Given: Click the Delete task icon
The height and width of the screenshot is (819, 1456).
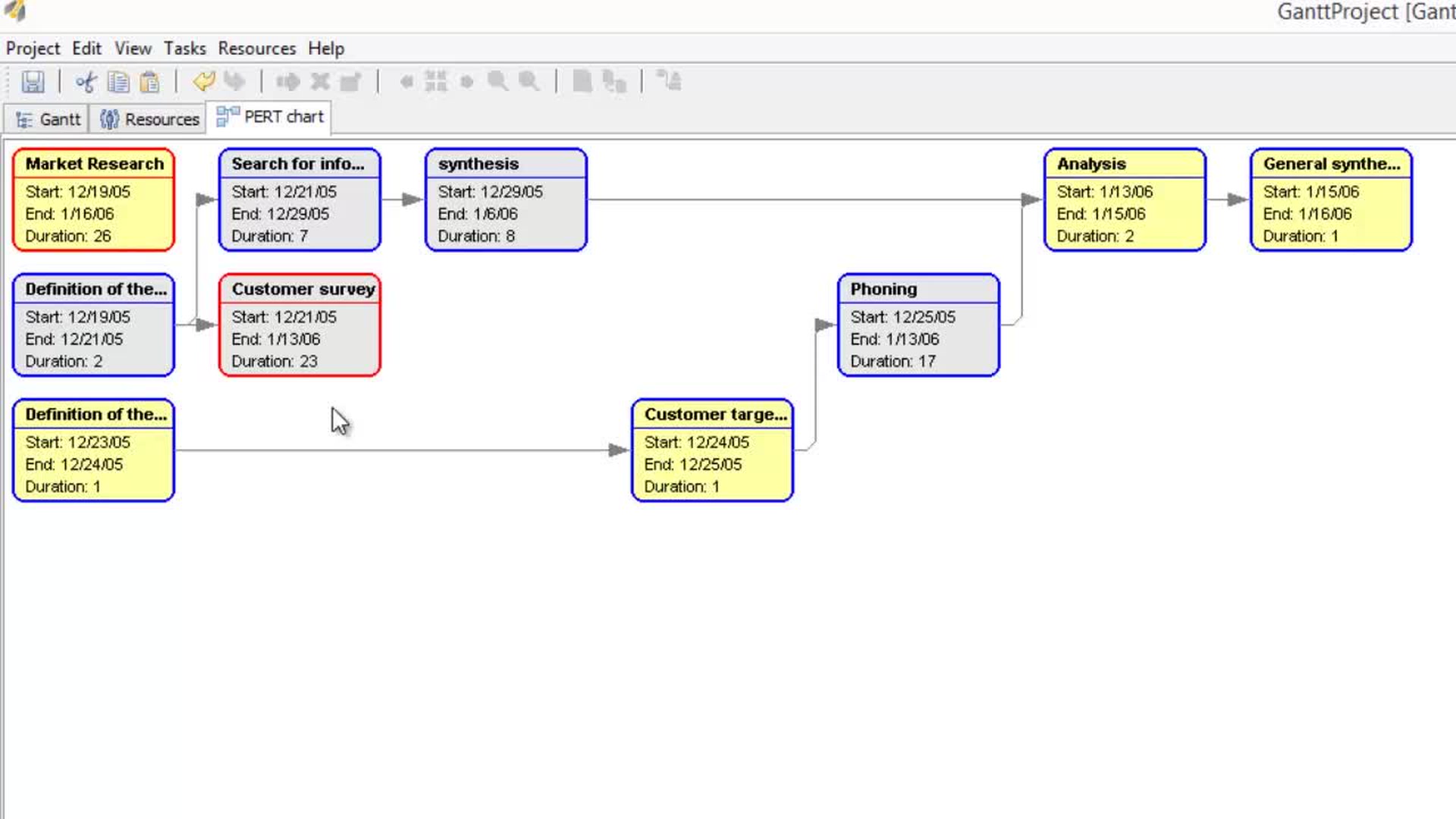Looking at the screenshot, I should [x=319, y=82].
